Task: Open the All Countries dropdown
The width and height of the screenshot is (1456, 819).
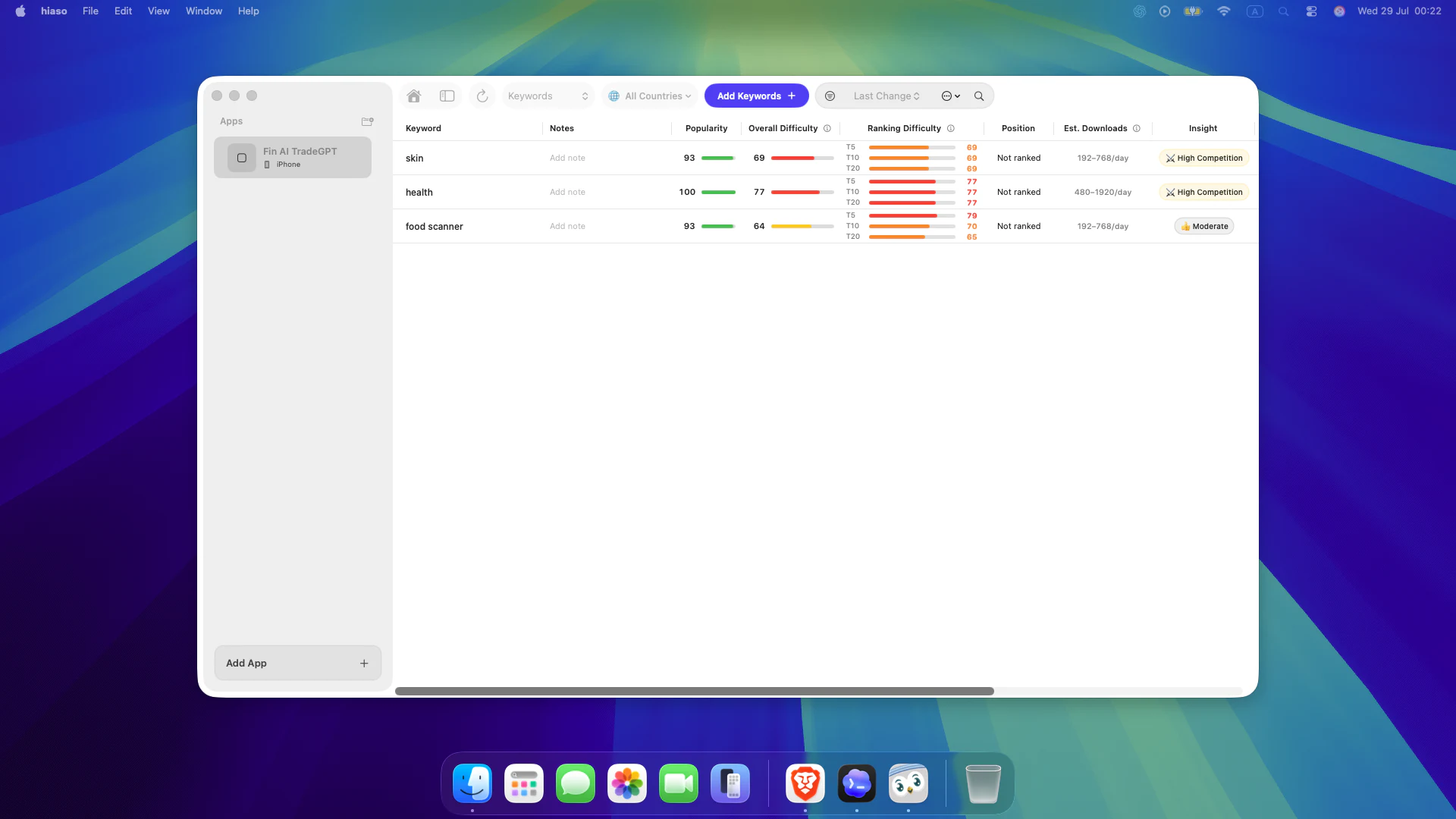Action: pos(650,96)
